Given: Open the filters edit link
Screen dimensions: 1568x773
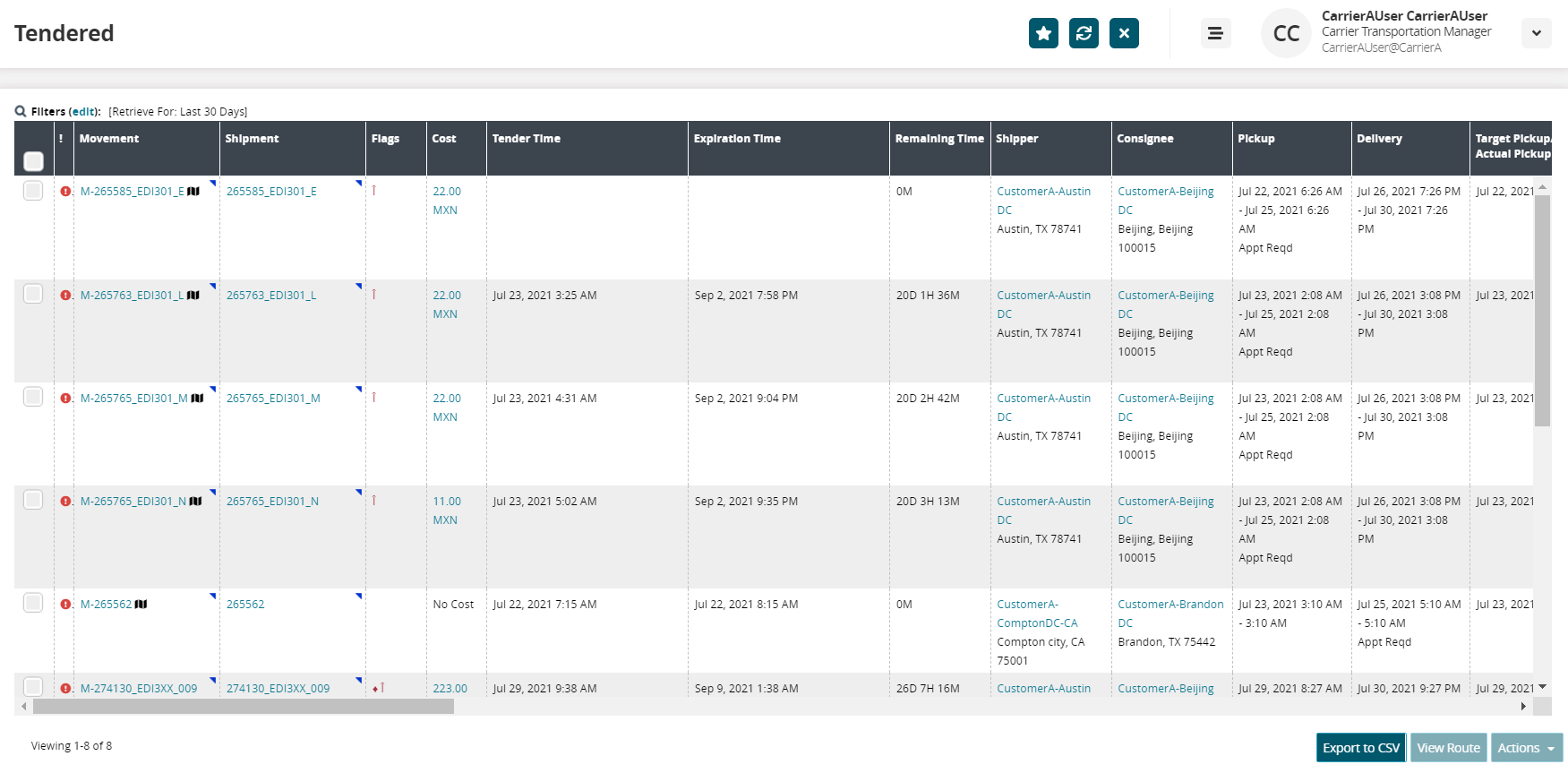Looking at the screenshot, I should (x=83, y=112).
